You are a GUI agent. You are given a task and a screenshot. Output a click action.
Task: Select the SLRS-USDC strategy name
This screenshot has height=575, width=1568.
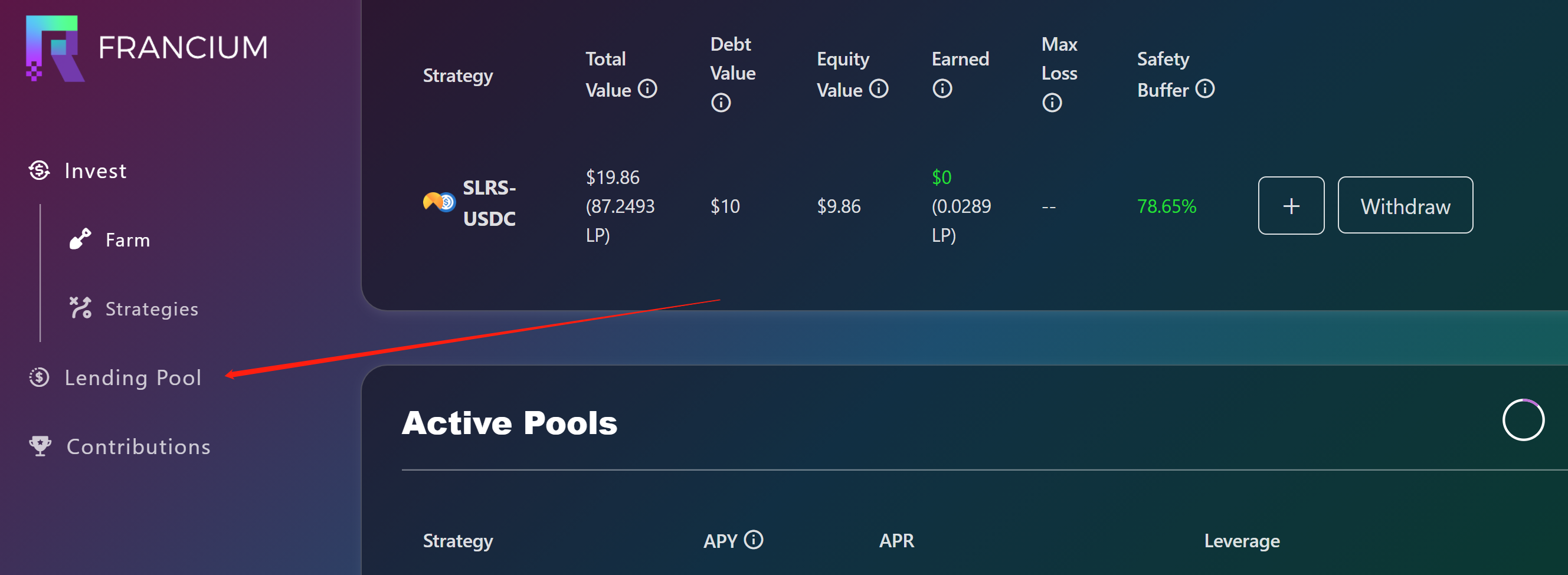pyautogui.click(x=489, y=203)
